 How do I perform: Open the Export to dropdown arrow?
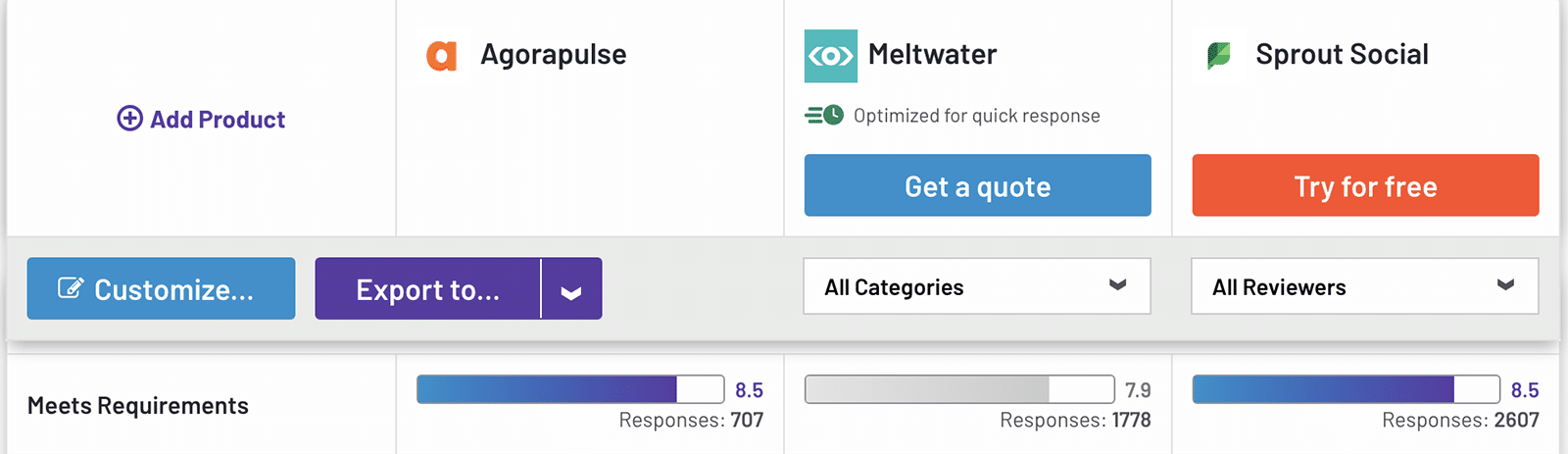[571, 289]
